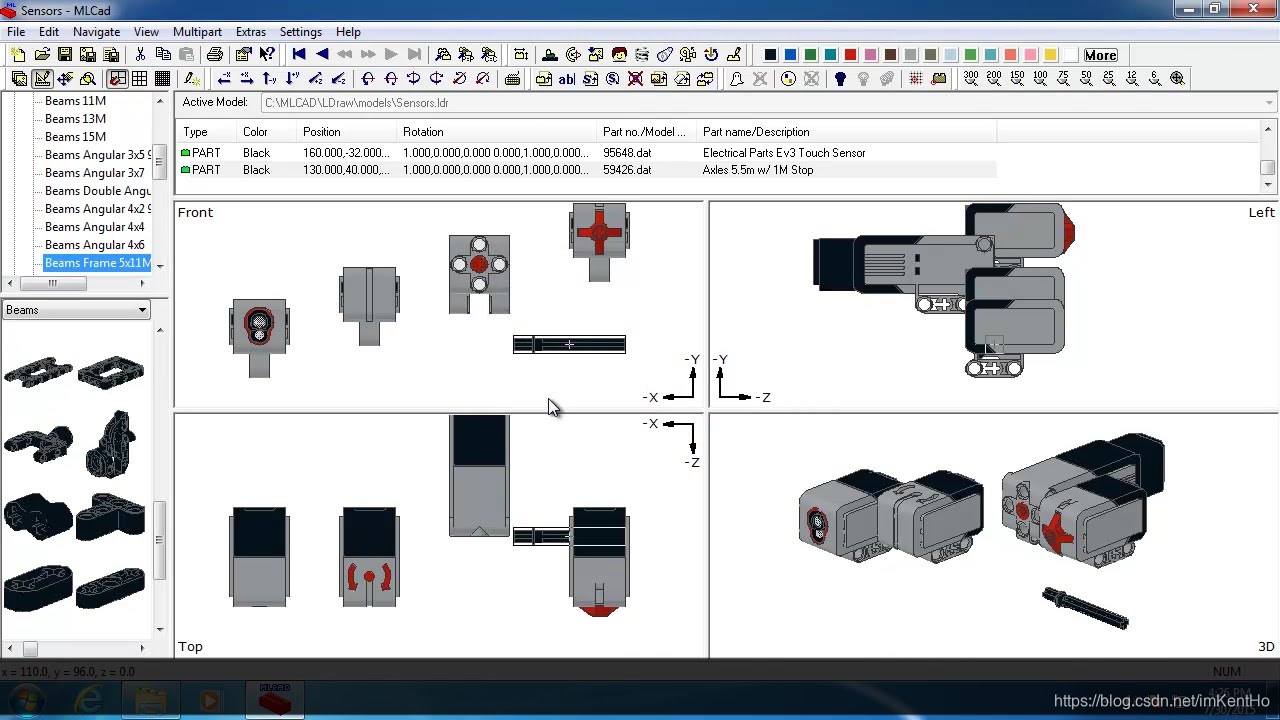Viewport: 1280px width, 720px height.
Task: Set zoom to 25 percent
Action: [1109, 78]
